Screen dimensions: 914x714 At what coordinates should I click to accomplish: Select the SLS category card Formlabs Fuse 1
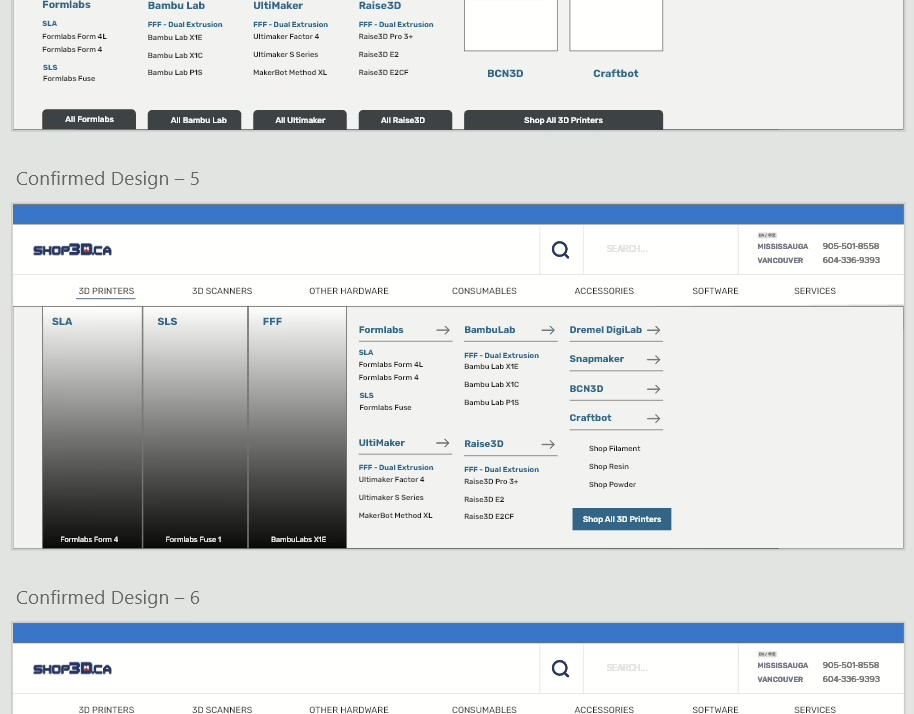[x=195, y=427]
